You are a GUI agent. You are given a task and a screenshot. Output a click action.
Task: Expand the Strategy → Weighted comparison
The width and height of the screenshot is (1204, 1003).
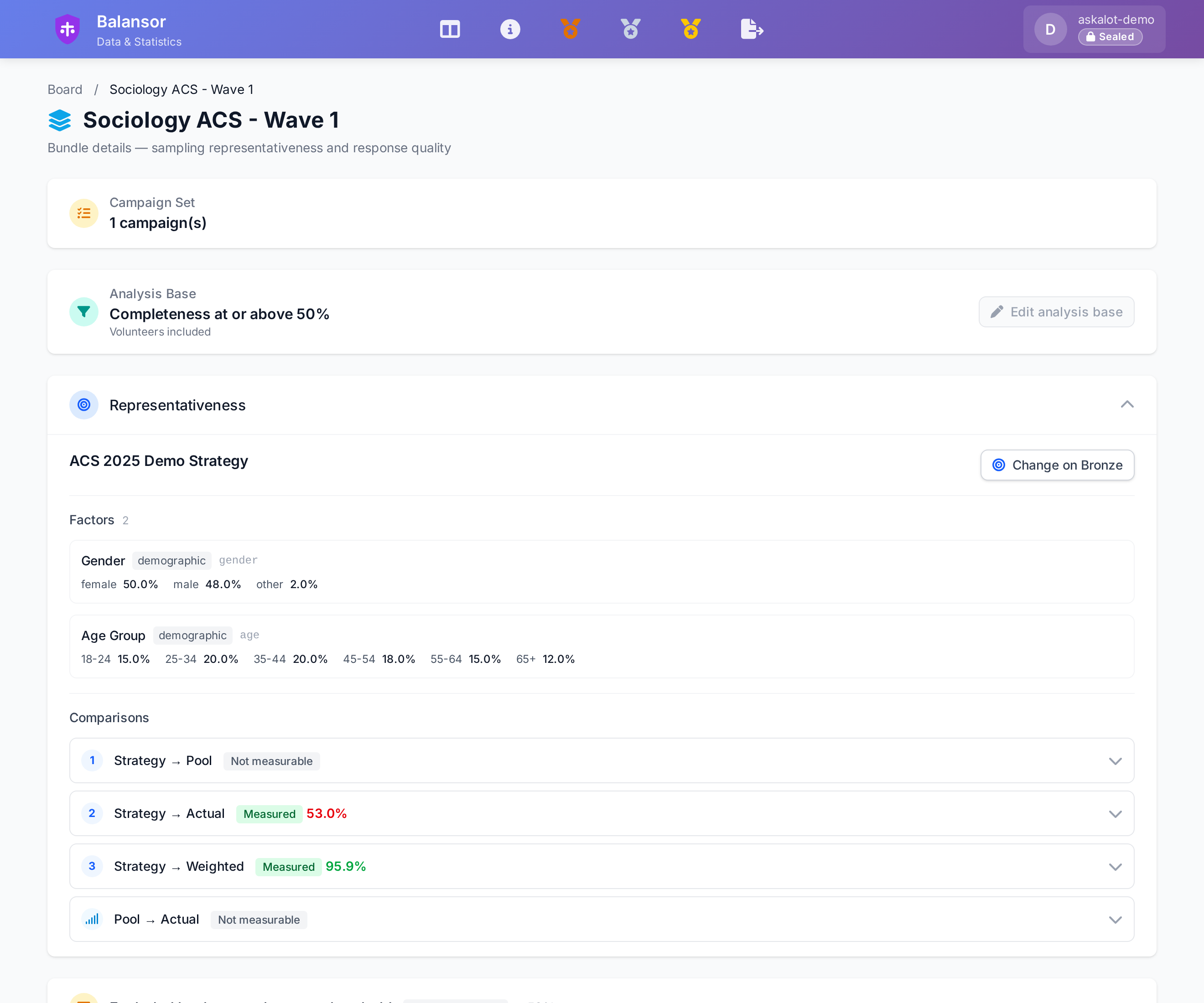[x=1115, y=867]
